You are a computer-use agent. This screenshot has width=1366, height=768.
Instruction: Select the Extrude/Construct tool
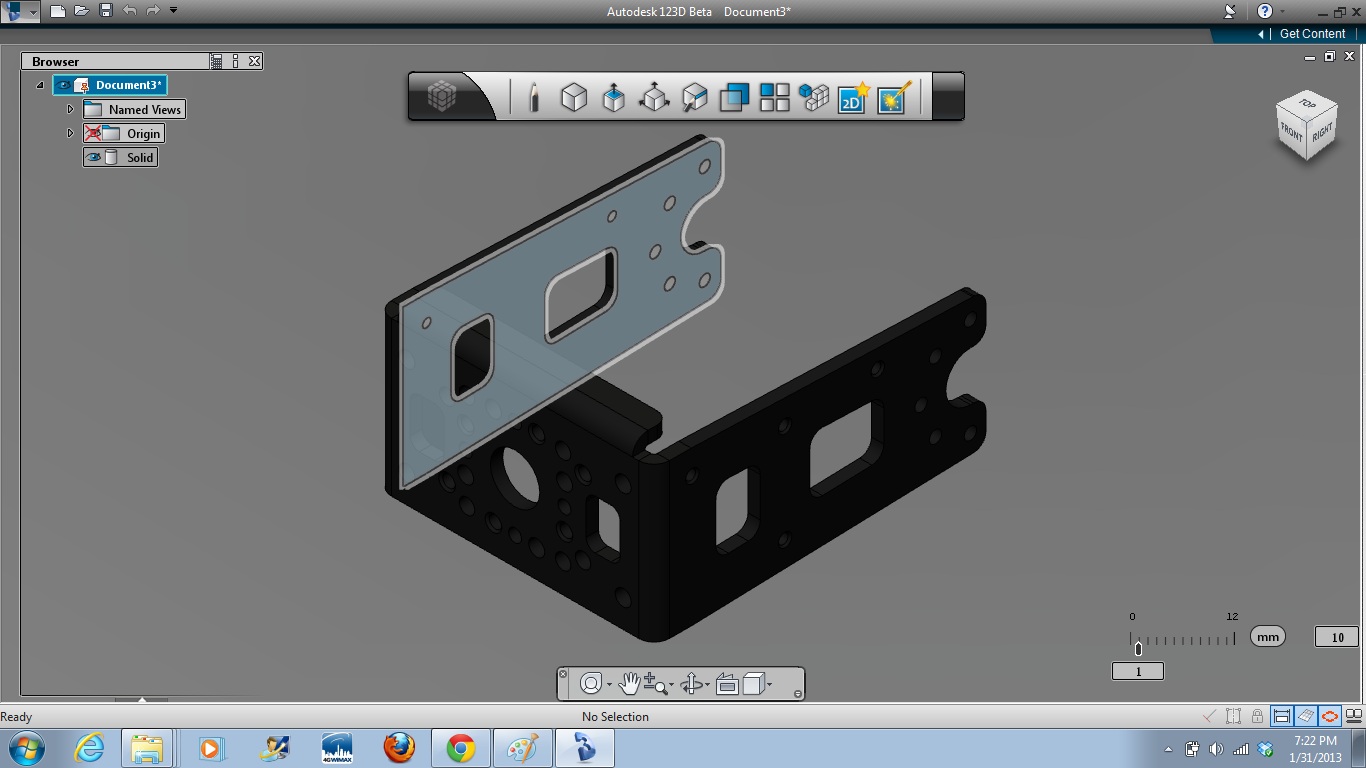click(x=613, y=97)
